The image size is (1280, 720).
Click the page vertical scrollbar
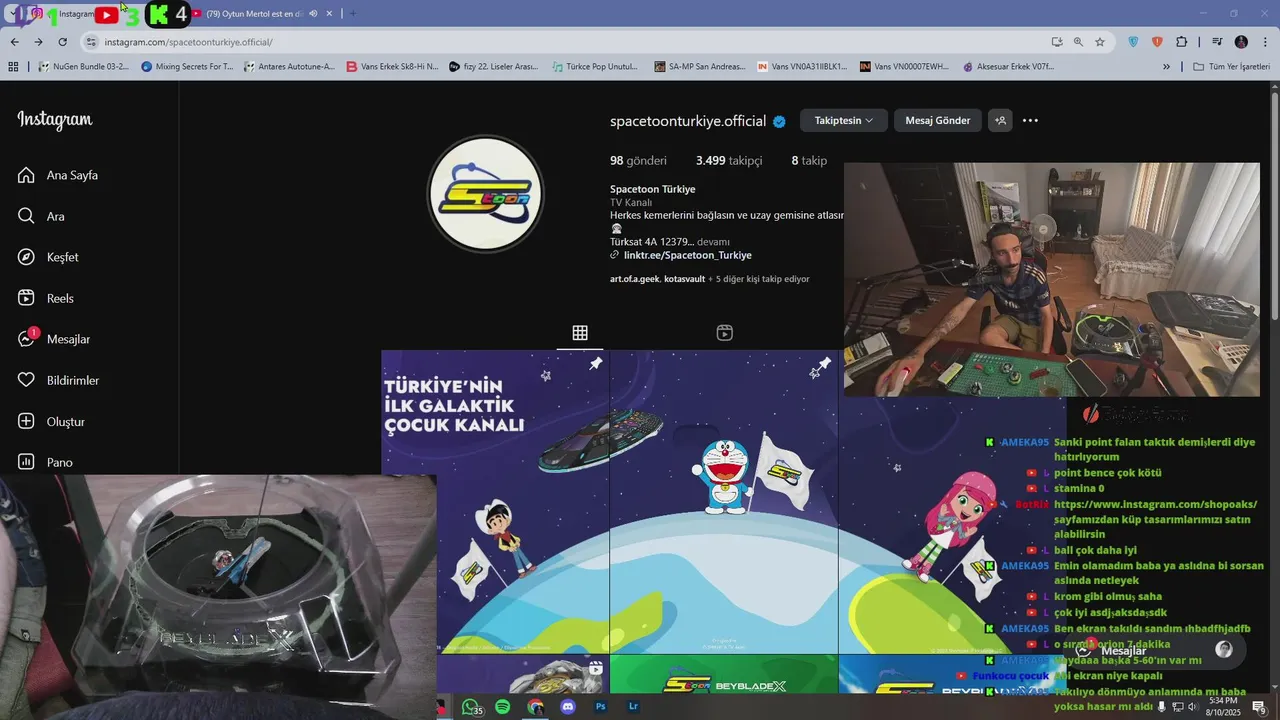1274,205
